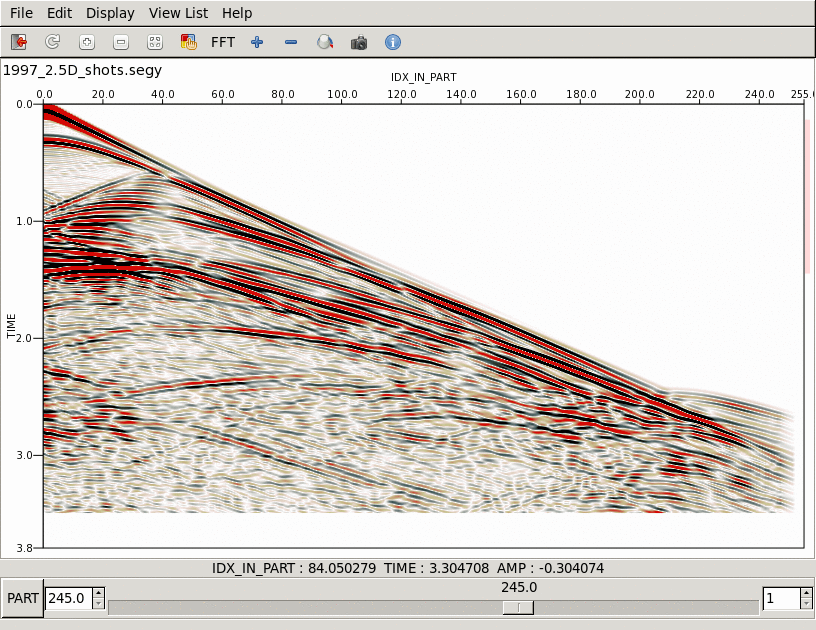Open the View List menu

click(x=178, y=13)
